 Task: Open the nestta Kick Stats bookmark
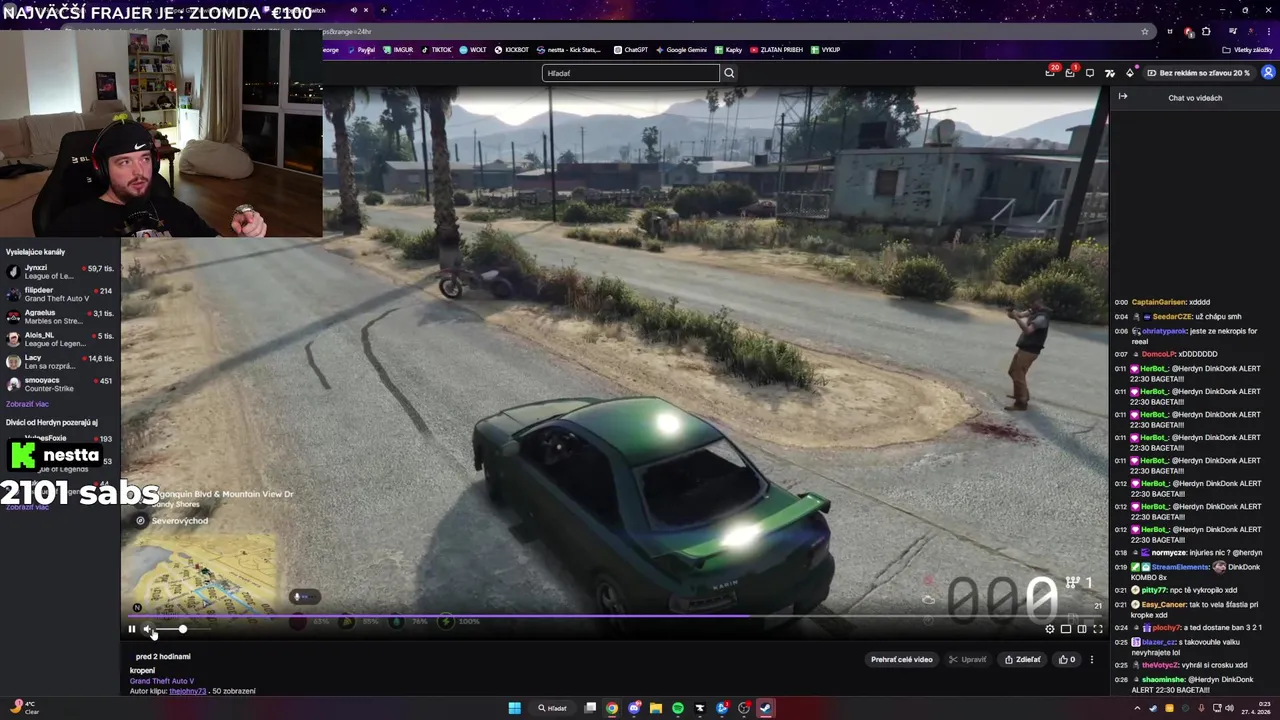(569, 49)
